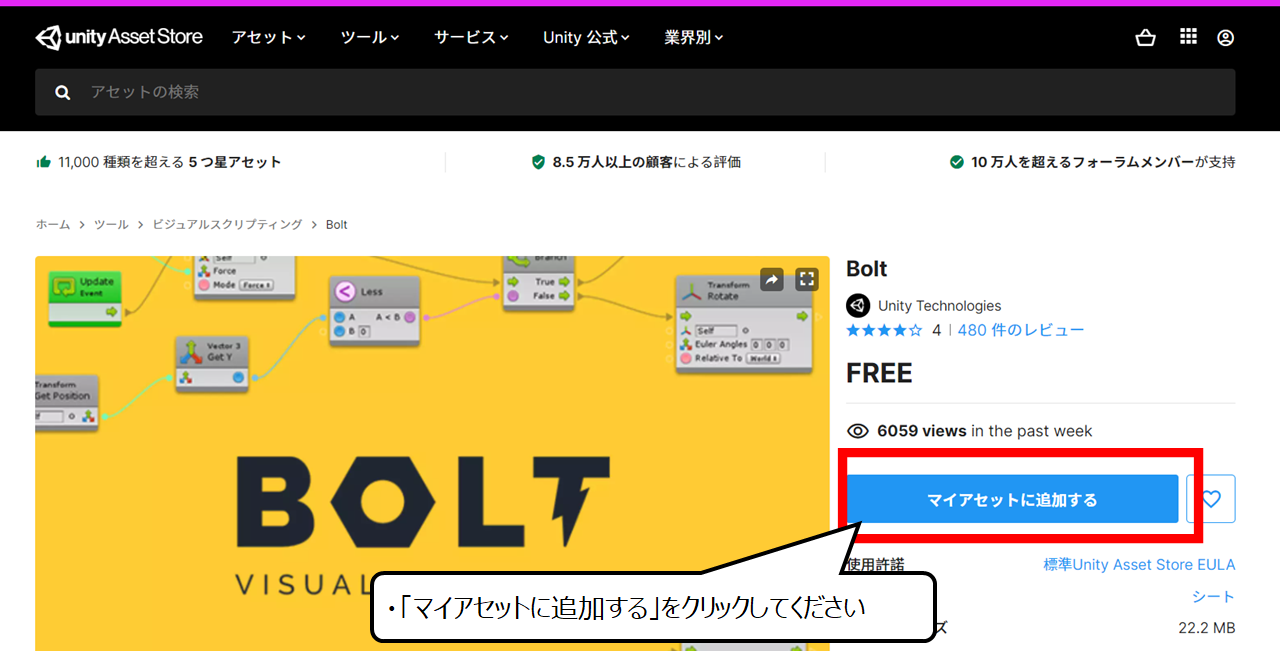Expand the アセット menu

268,37
